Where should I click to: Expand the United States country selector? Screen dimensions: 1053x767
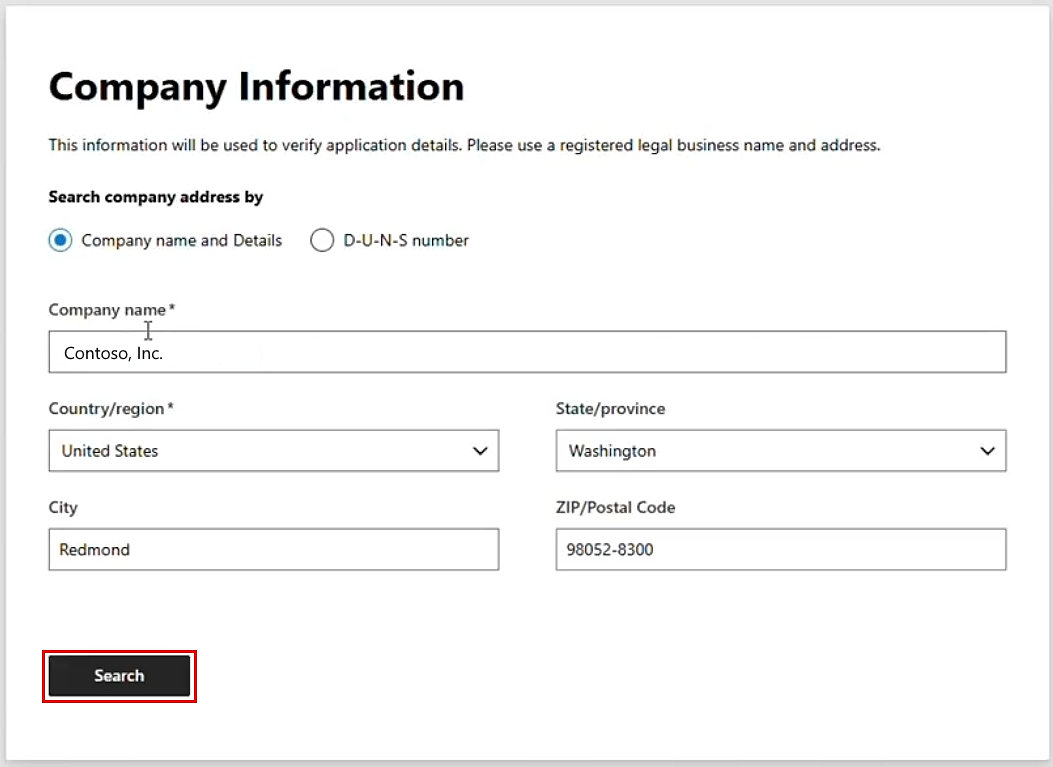click(x=273, y=451)
